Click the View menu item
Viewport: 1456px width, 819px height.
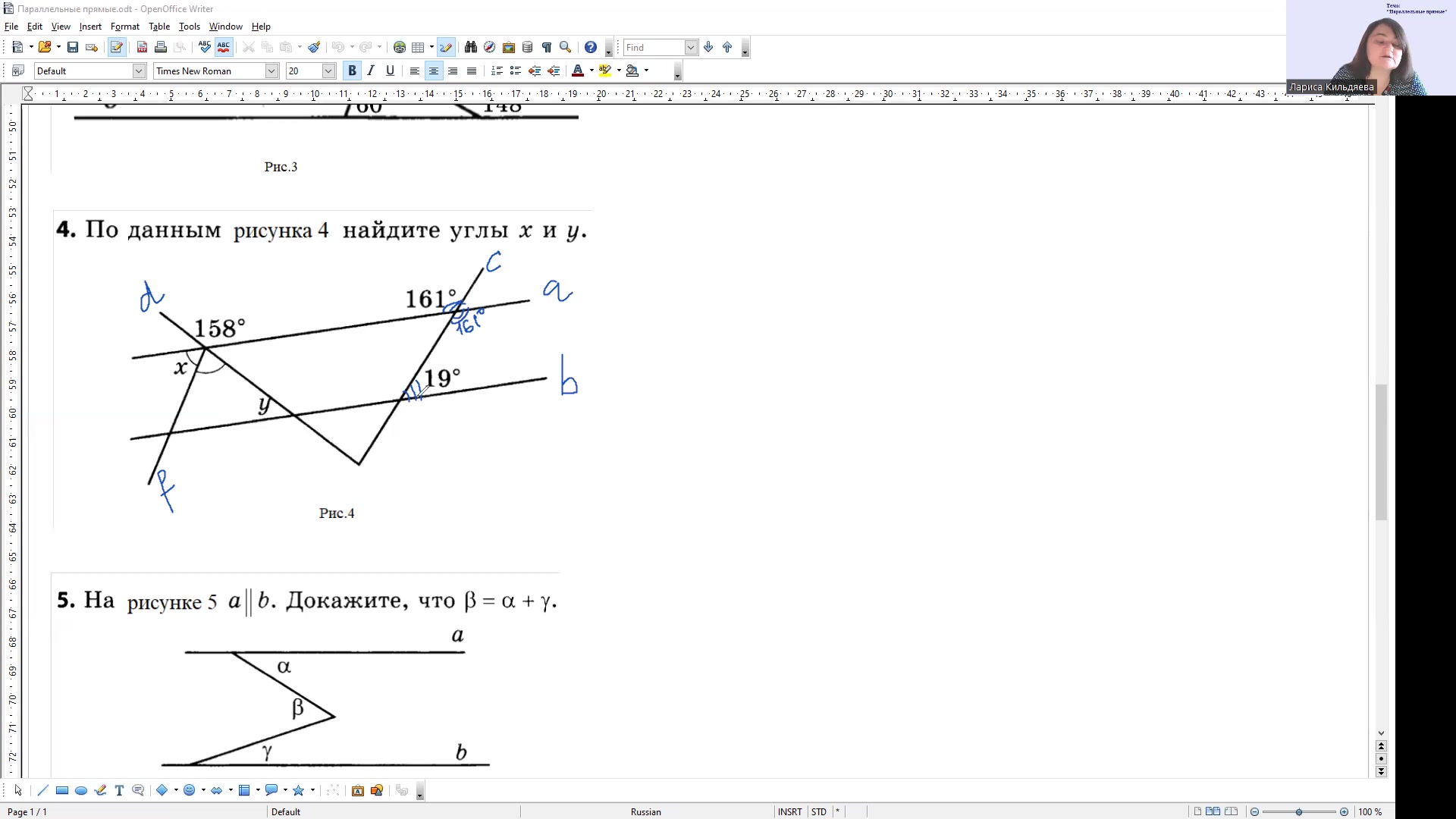[60, 27]
